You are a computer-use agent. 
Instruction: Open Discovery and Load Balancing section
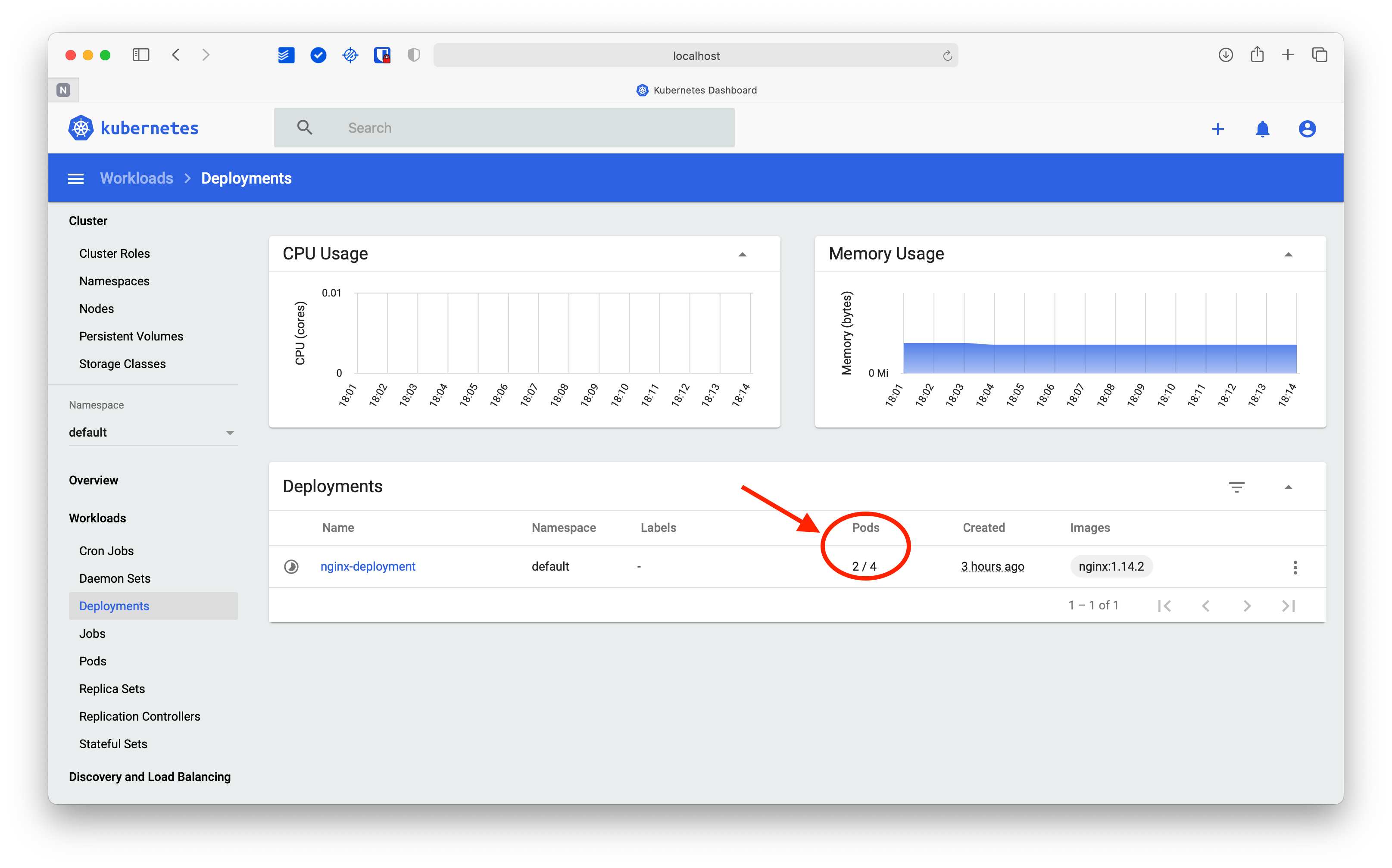click(x=149, y=776)
